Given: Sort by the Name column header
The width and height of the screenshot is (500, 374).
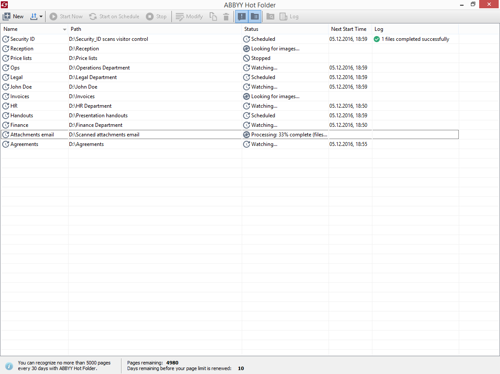Looking at the screenshot, I should [x=34, y=29].
